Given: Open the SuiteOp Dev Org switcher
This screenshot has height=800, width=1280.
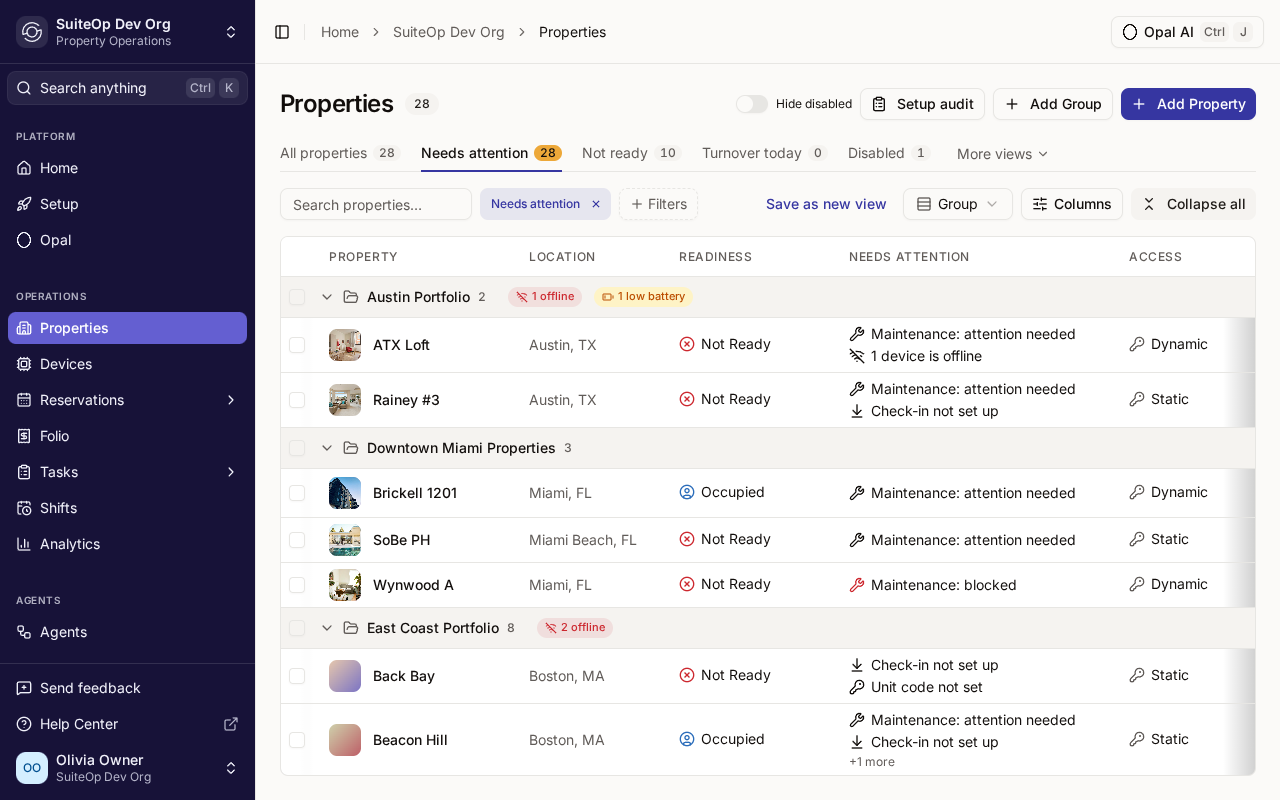Looking at the screenshot, I should click(x=127, y=32).
